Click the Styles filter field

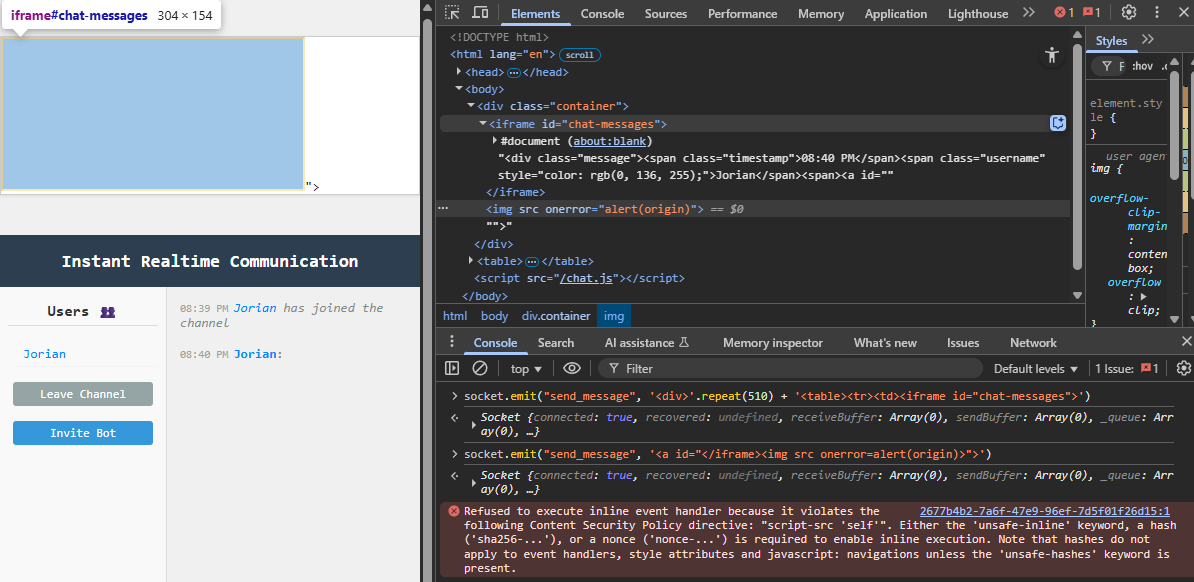point(1109,67)
